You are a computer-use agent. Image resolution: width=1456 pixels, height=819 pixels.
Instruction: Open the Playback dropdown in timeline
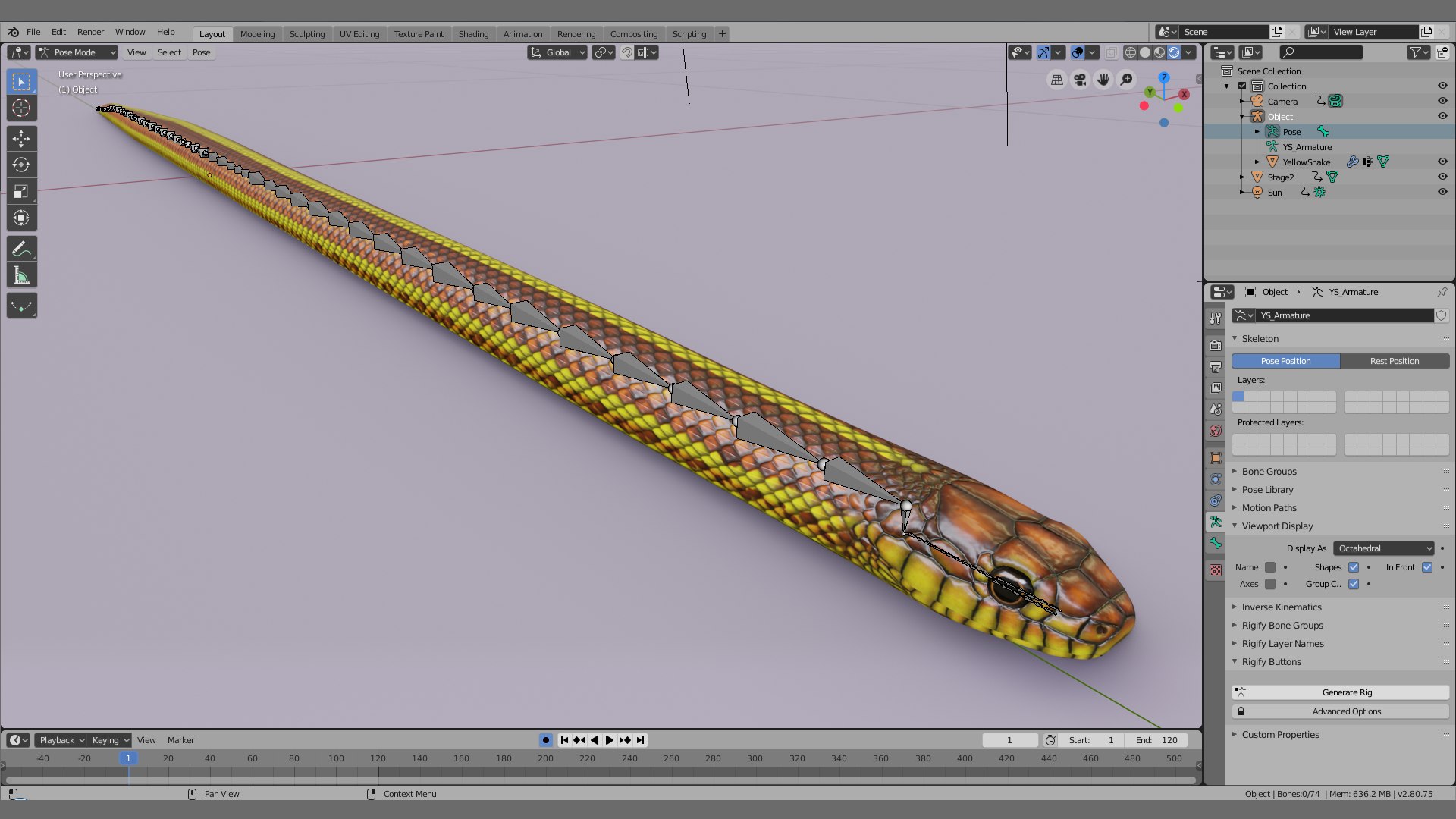coord(61,740)
